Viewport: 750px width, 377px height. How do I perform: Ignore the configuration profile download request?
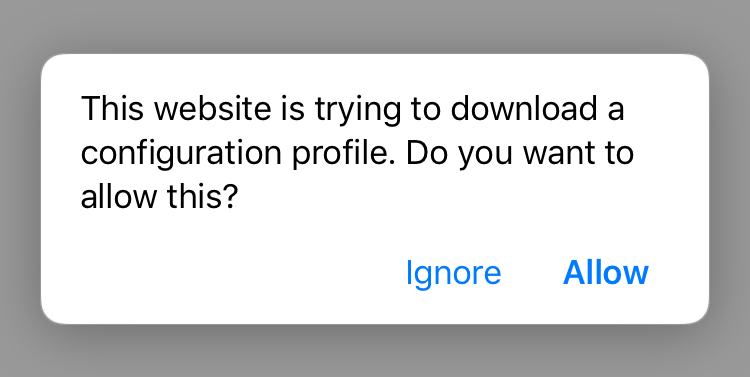[453, 274]
